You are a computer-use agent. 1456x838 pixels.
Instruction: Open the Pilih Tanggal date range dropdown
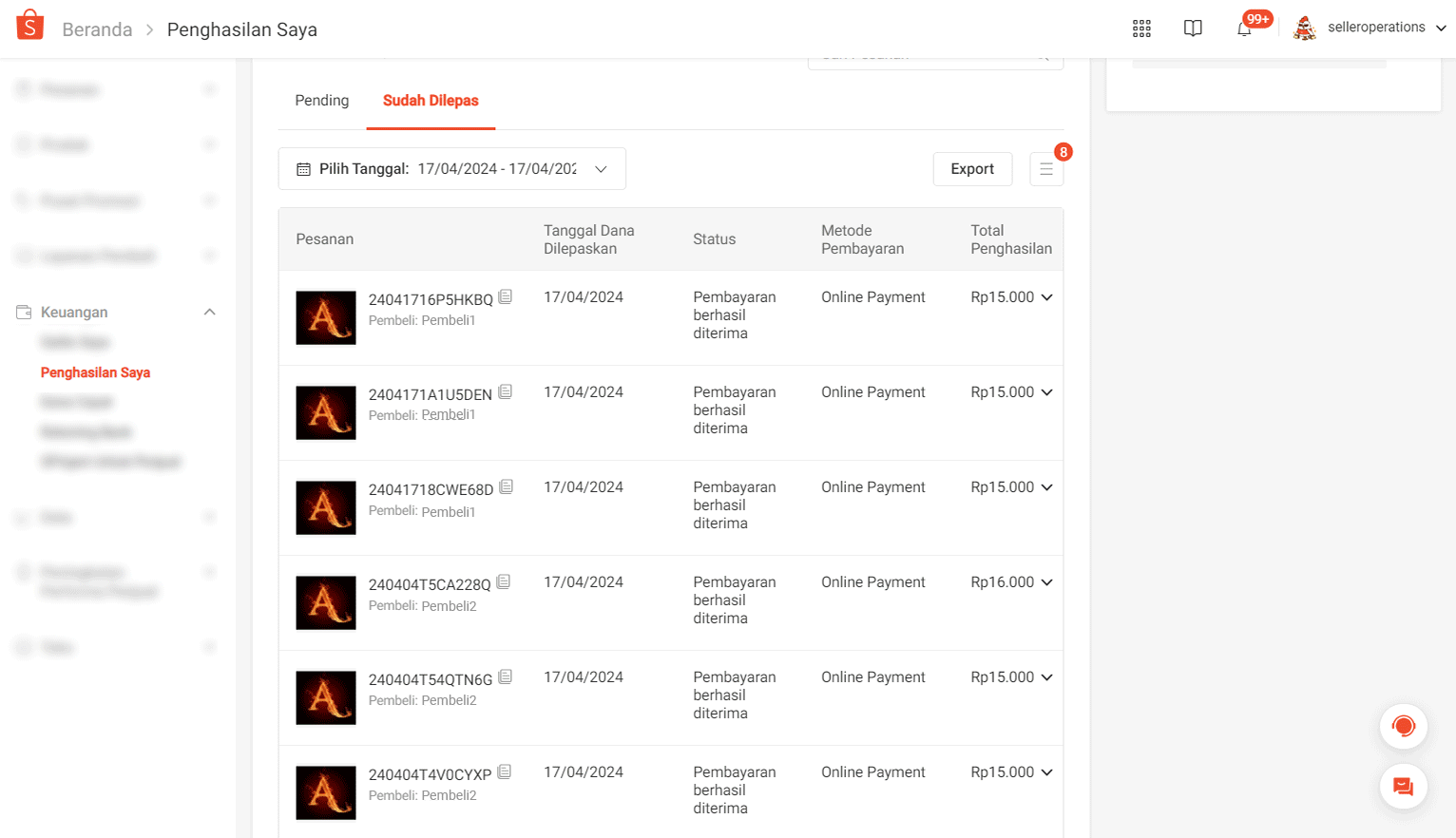coord(451,169)
